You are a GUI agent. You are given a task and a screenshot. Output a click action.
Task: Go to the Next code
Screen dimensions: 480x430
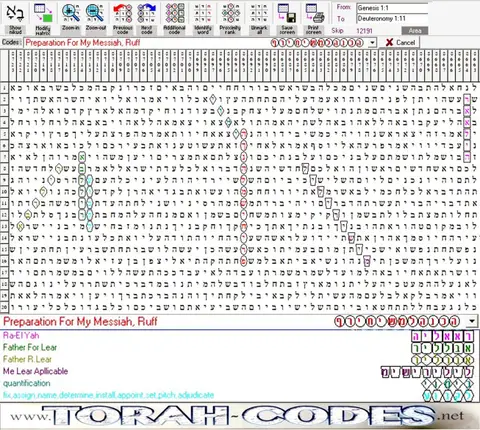[x=147, y=18]
